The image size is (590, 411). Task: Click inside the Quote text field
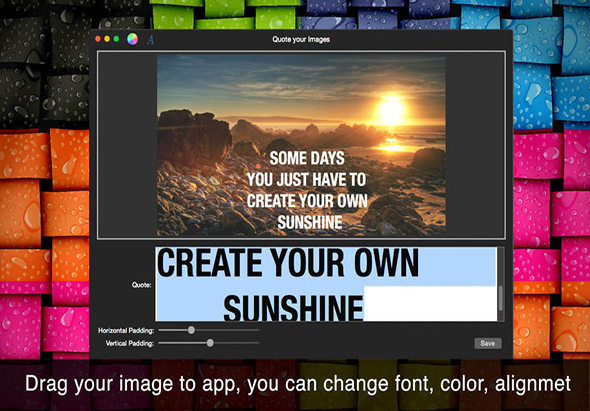click(326, 284)
